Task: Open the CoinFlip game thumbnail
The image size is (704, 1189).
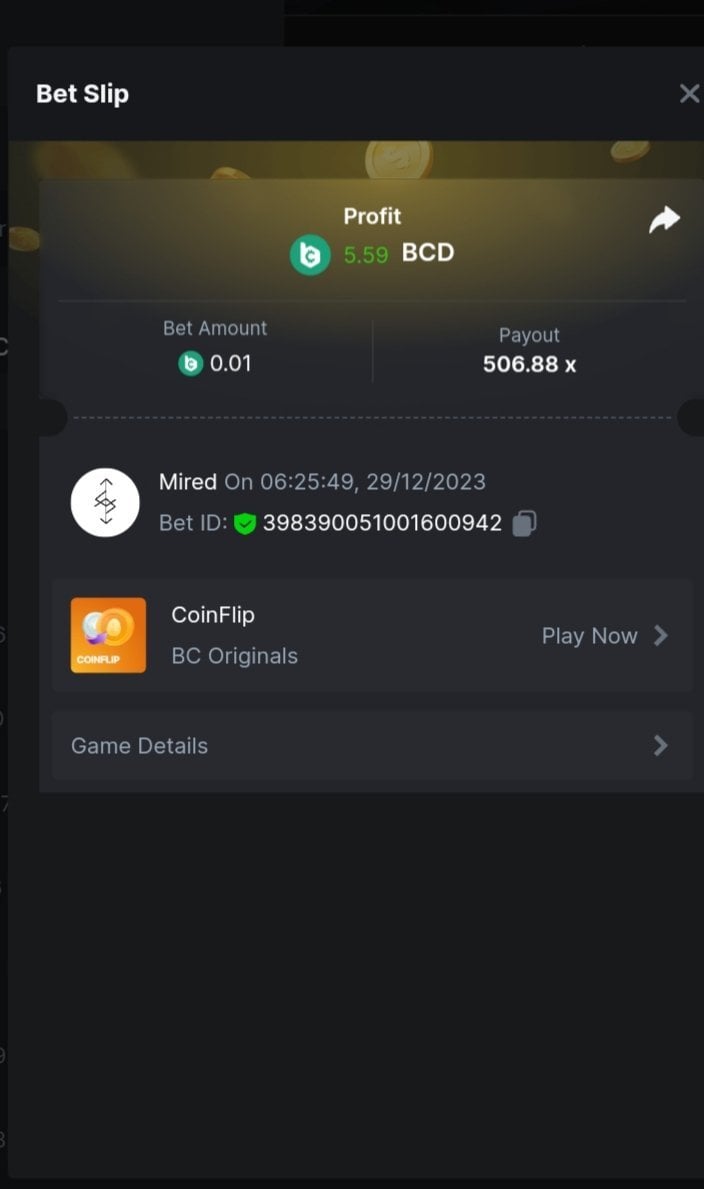Action: (108, 635)
